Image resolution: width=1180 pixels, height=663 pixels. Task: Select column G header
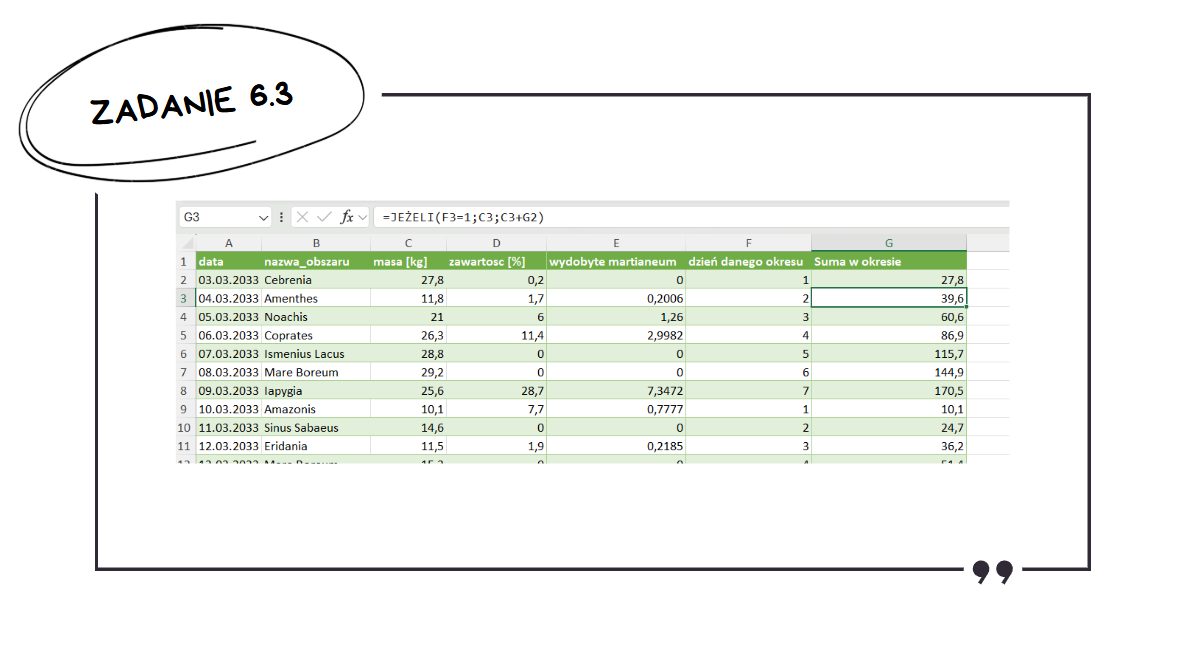click(889, 243)
